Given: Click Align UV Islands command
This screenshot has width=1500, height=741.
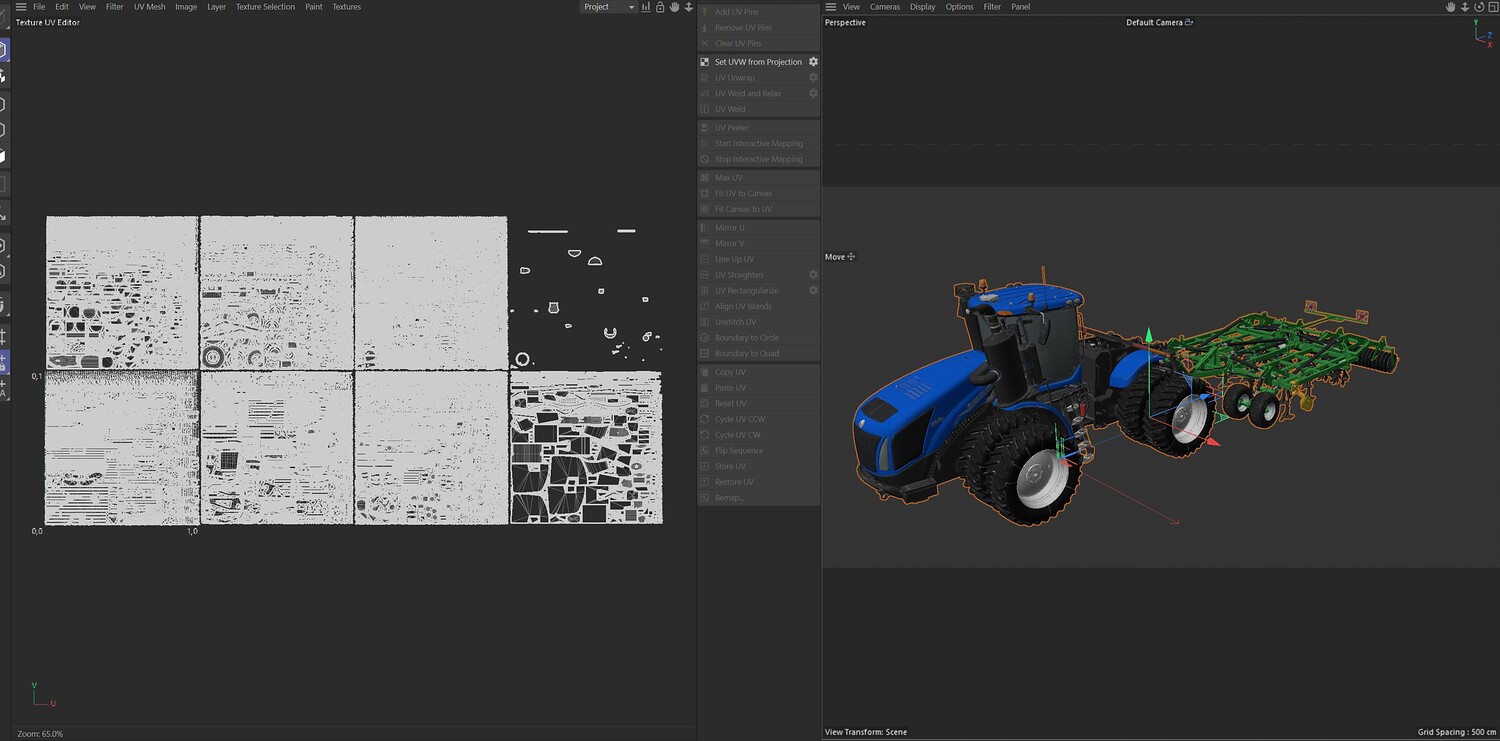Looking at the screenshot, I should tap(758, 307).
